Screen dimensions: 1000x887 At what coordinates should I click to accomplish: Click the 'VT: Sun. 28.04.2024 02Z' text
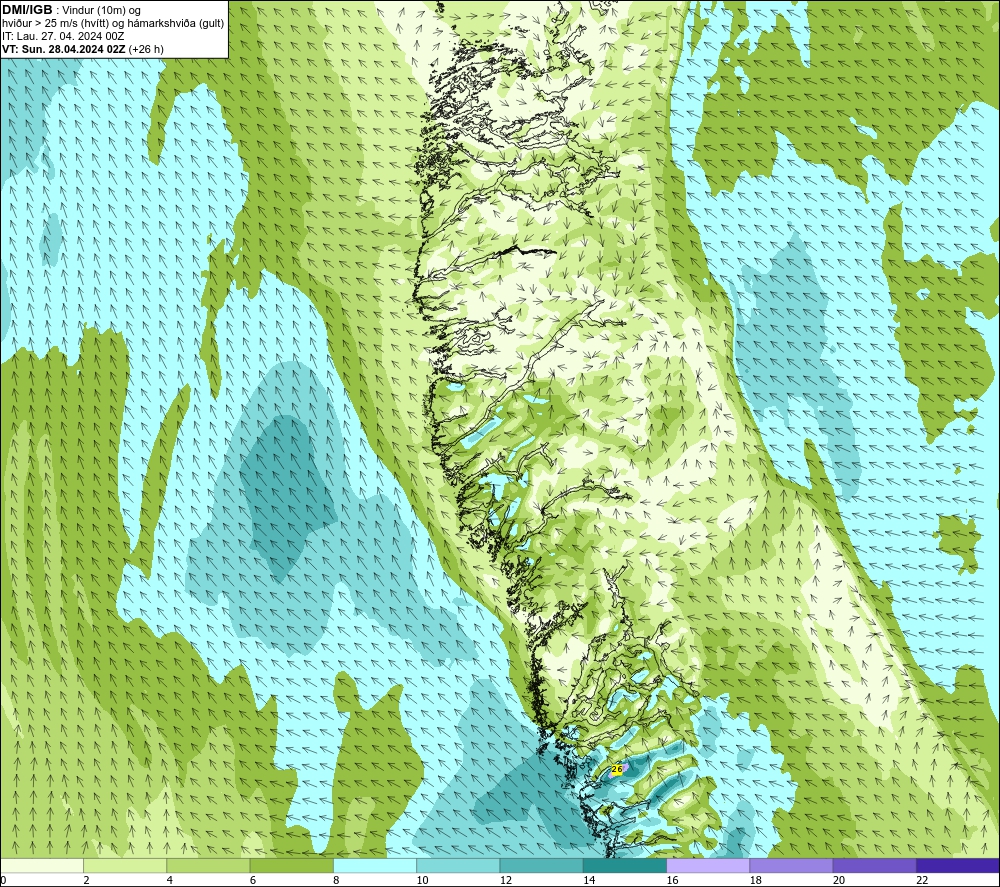[64, 49]
